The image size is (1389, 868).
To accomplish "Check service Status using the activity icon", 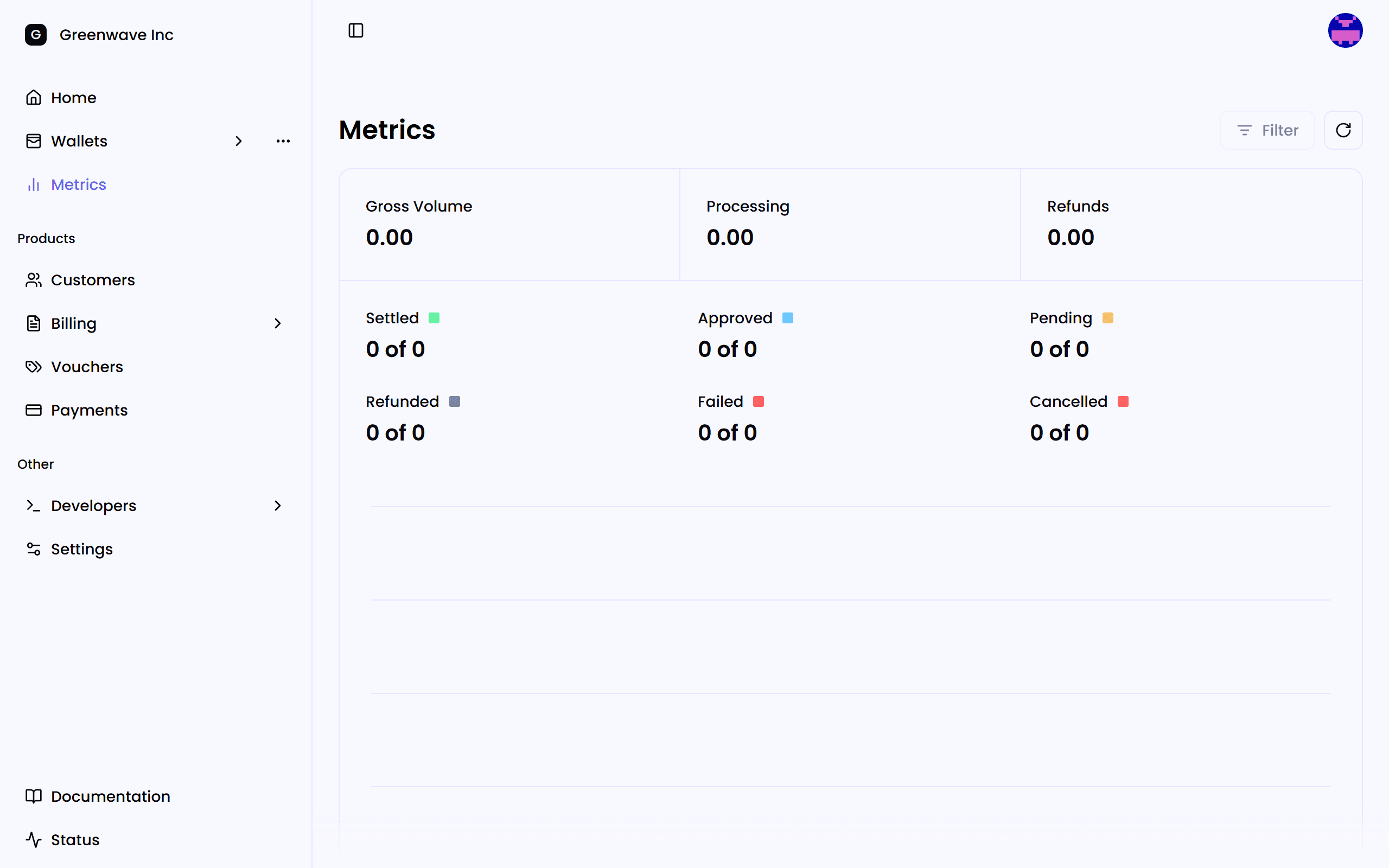I will click(x=33, y=839).
